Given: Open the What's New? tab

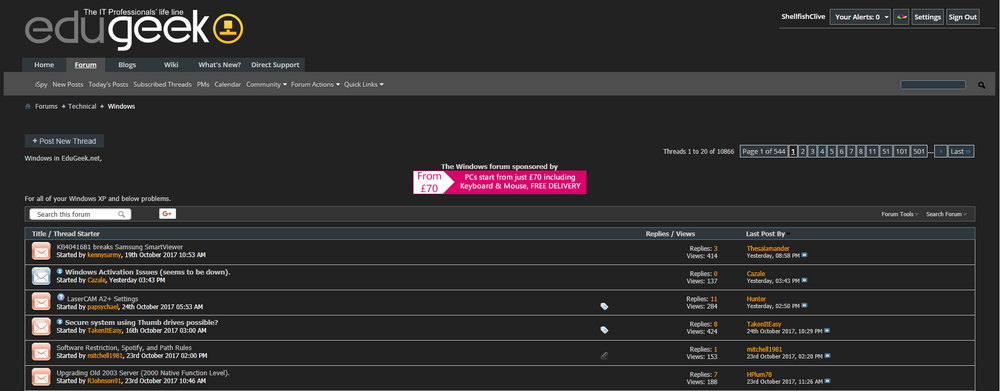Looking at the screenshot, I should (219, 65).
